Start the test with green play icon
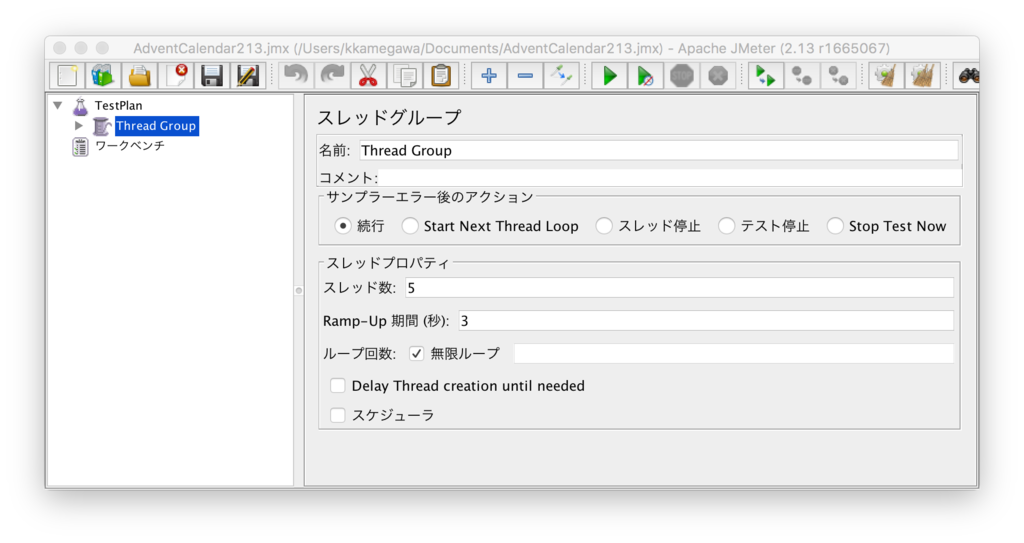Image resolution: width=1024 pixels, height=543 pixels. click(609, 76)
